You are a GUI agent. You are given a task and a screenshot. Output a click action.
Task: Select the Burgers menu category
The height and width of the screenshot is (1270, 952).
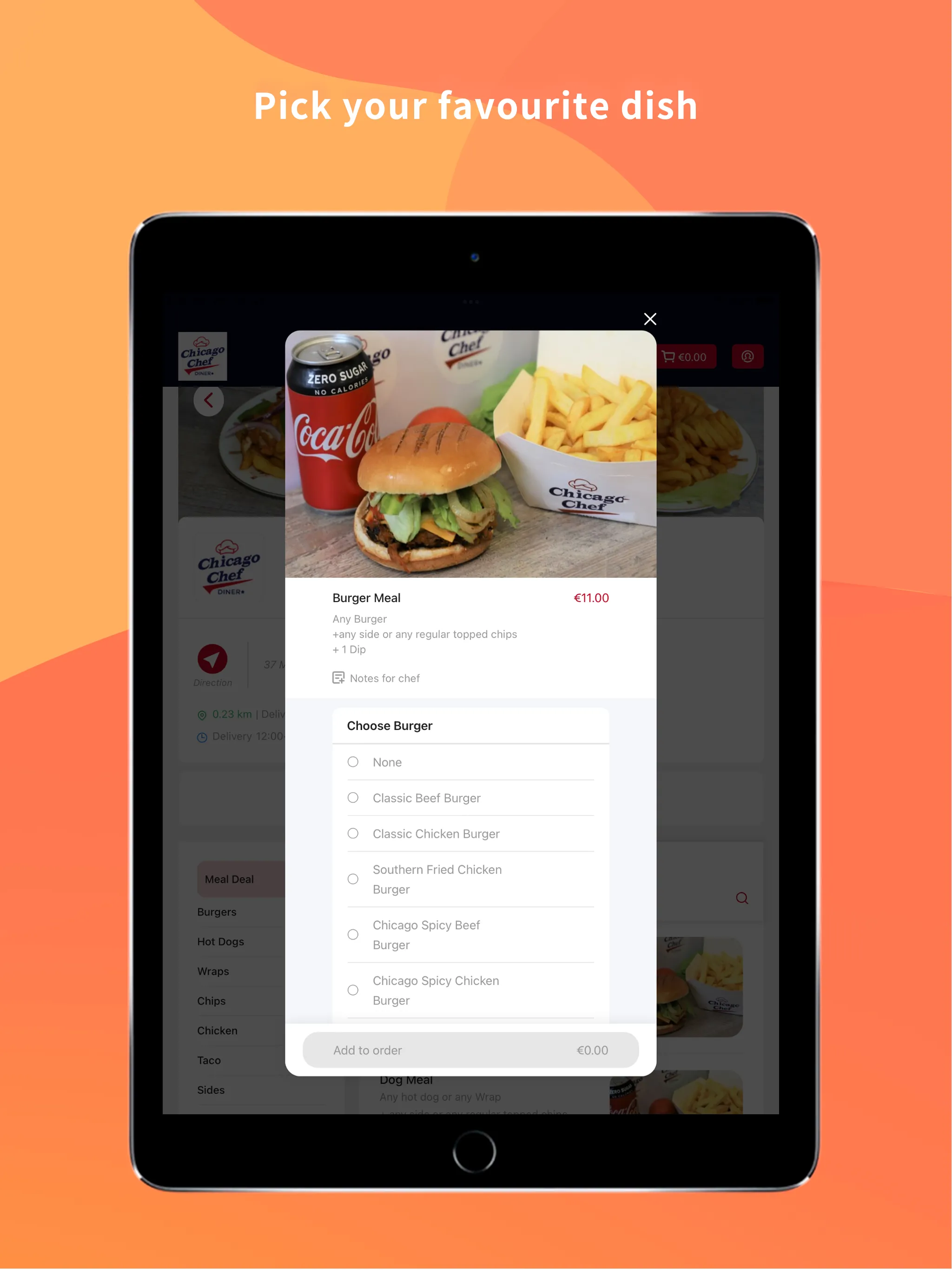217,910
